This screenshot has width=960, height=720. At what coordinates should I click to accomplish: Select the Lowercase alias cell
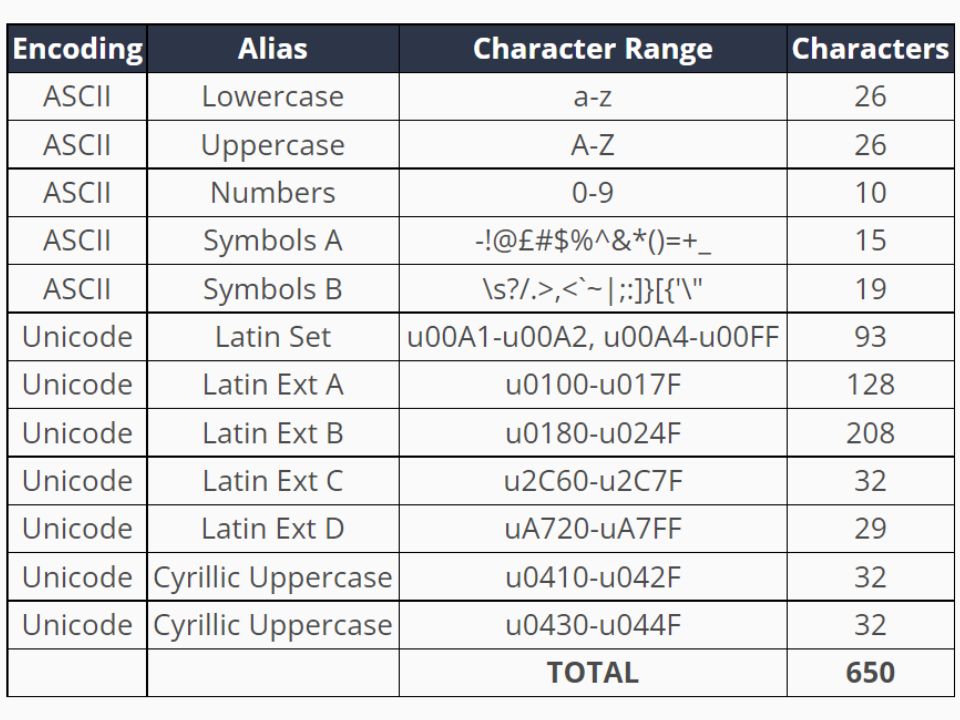[273, 97]
